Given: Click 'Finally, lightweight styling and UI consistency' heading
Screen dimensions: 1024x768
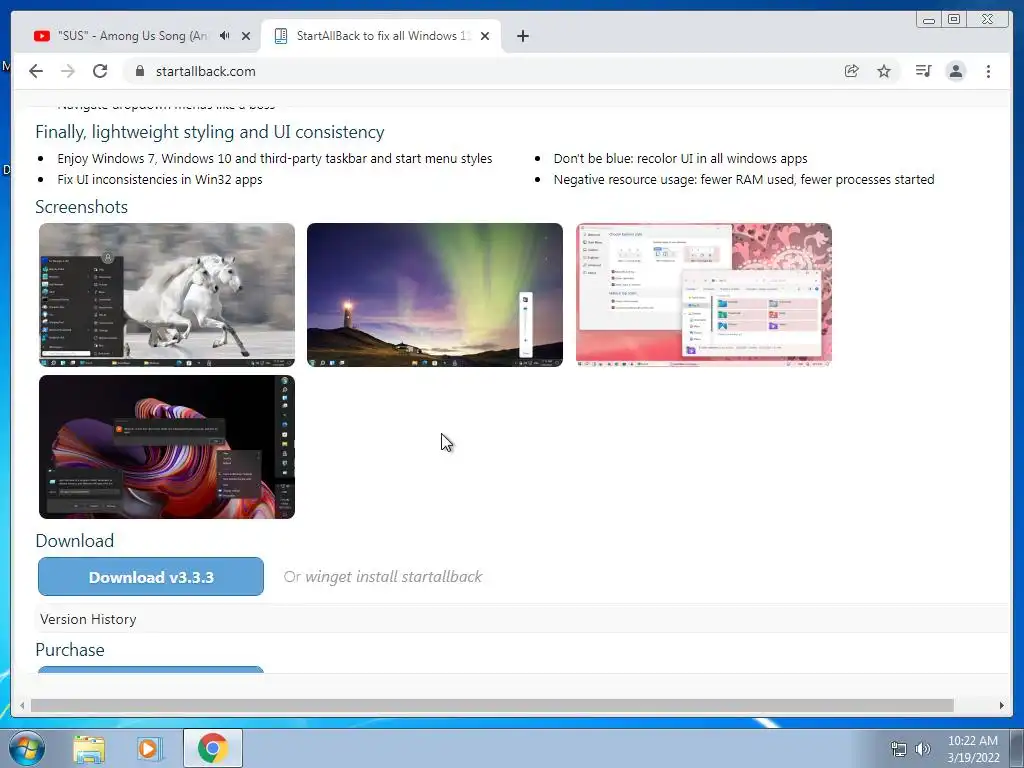Looking at the screenshot, I should tap(210, 132).
